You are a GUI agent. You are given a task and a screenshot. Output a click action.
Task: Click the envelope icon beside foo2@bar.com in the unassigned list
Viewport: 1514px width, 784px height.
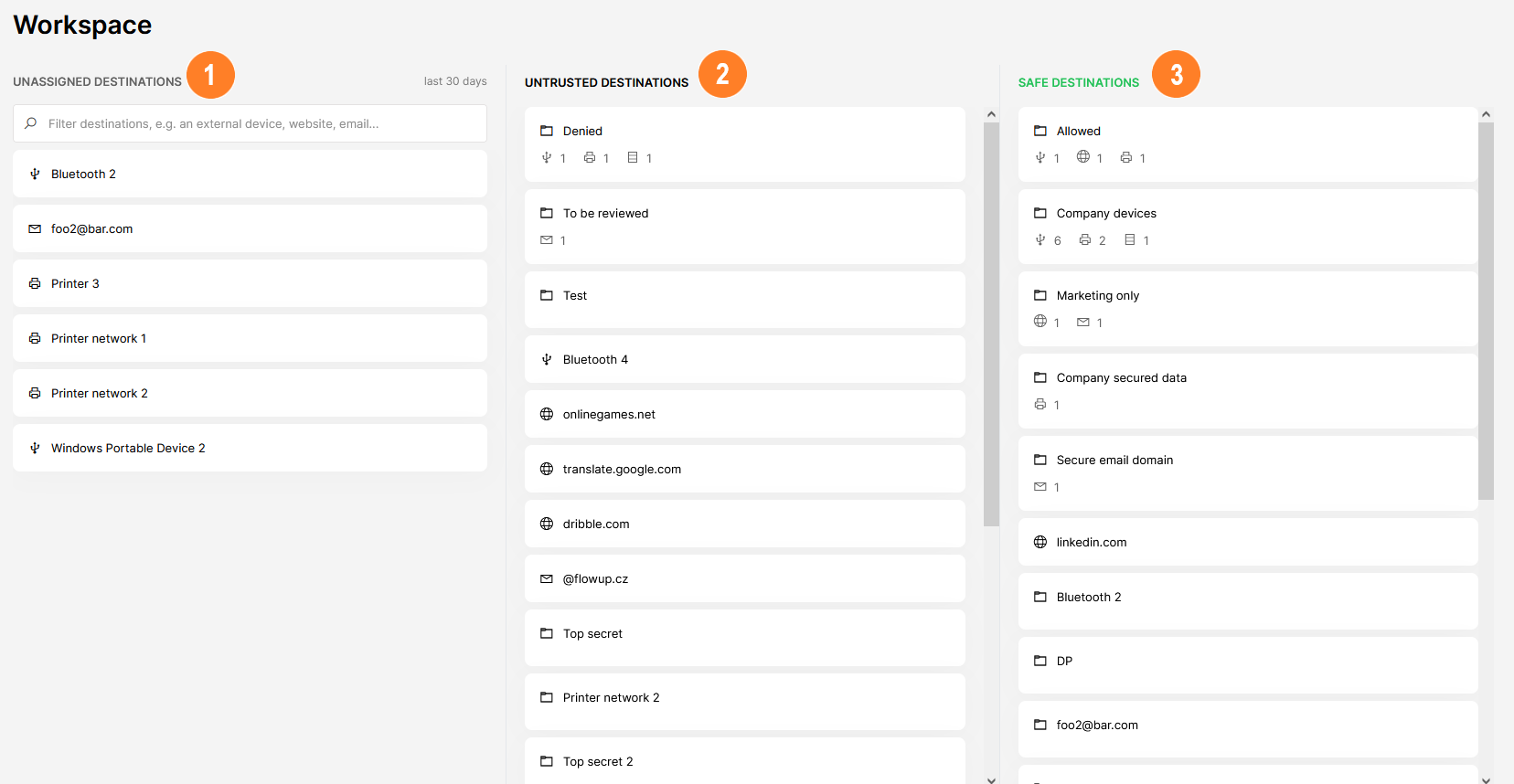coord(35,229)
